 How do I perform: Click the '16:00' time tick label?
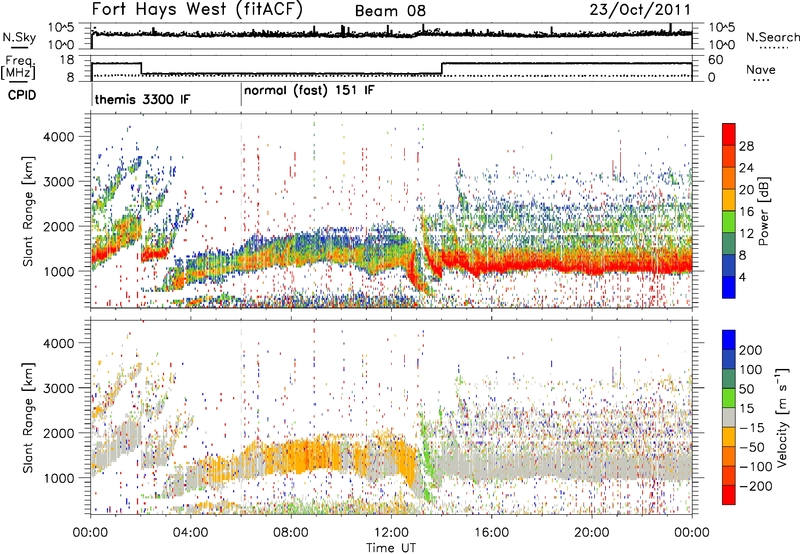[491, 533]
